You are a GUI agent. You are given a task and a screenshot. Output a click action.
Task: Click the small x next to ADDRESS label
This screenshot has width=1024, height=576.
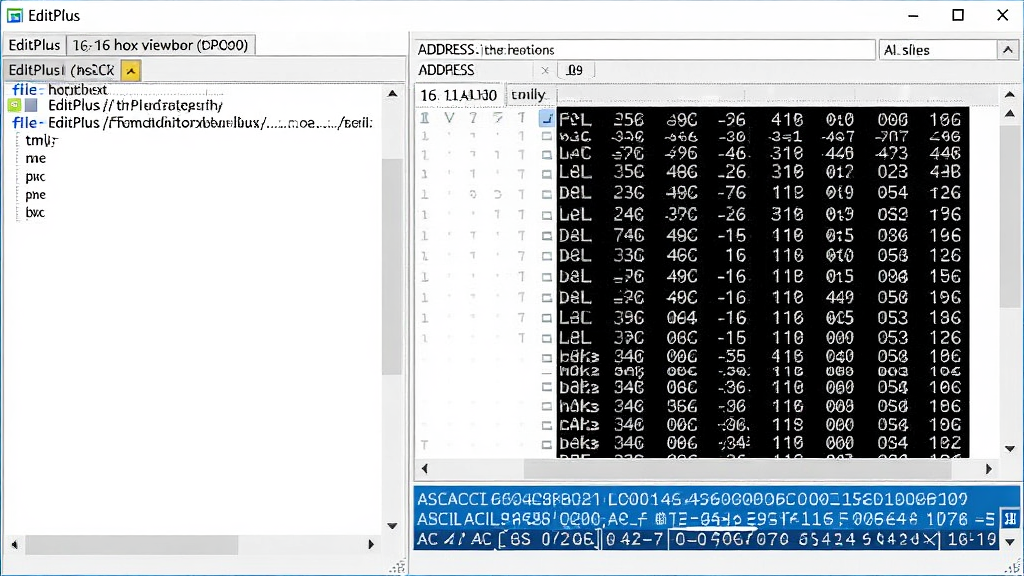click(545, 71)
